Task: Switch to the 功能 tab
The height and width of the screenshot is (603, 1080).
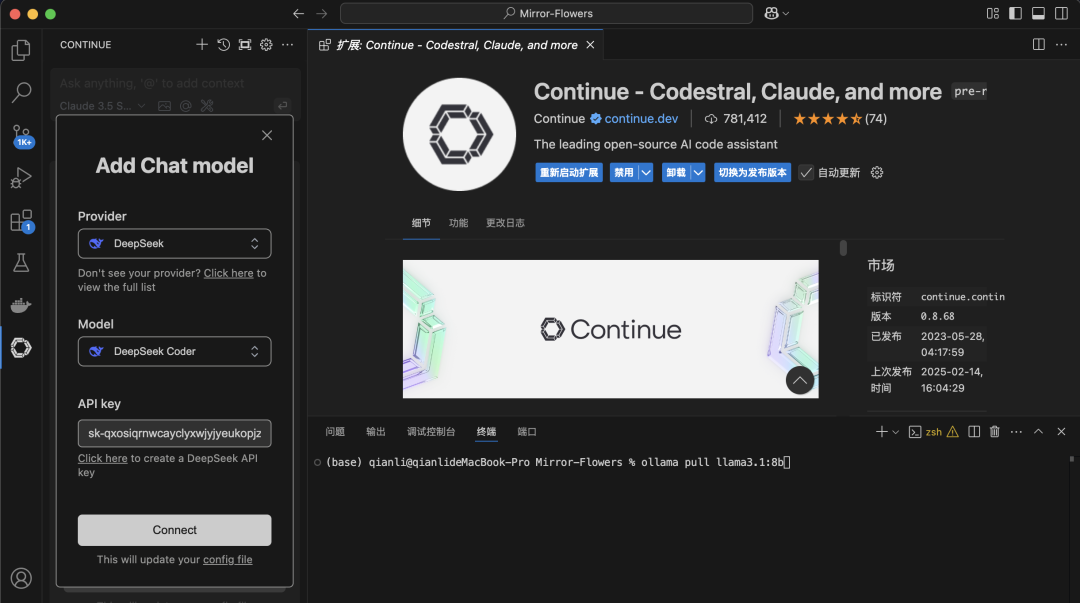Action: pos(458,223)
